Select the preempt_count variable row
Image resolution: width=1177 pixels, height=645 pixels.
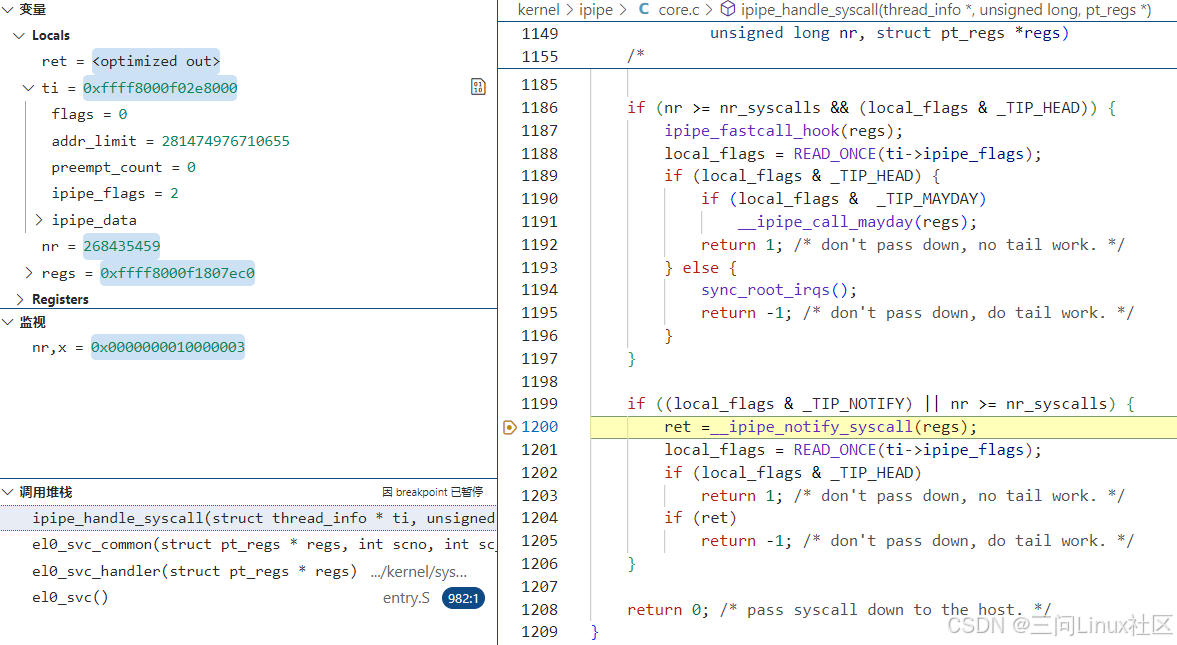(248, 167)
